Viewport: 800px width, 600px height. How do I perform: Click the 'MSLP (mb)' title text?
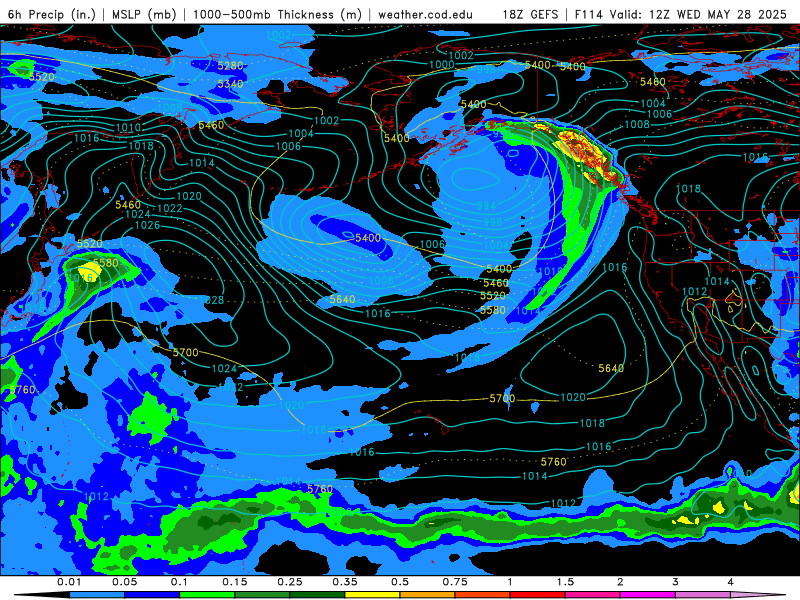point(144,14)
